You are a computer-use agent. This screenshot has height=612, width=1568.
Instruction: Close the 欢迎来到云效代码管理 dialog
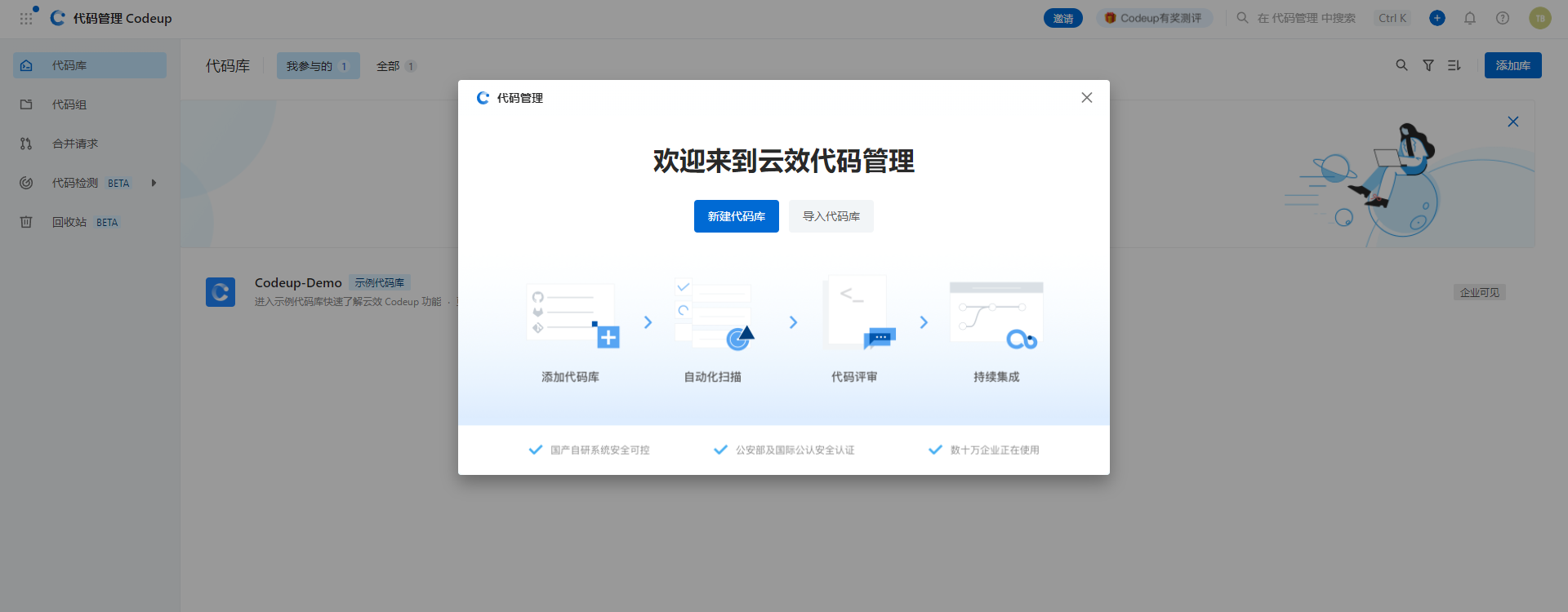point(1087,98)
